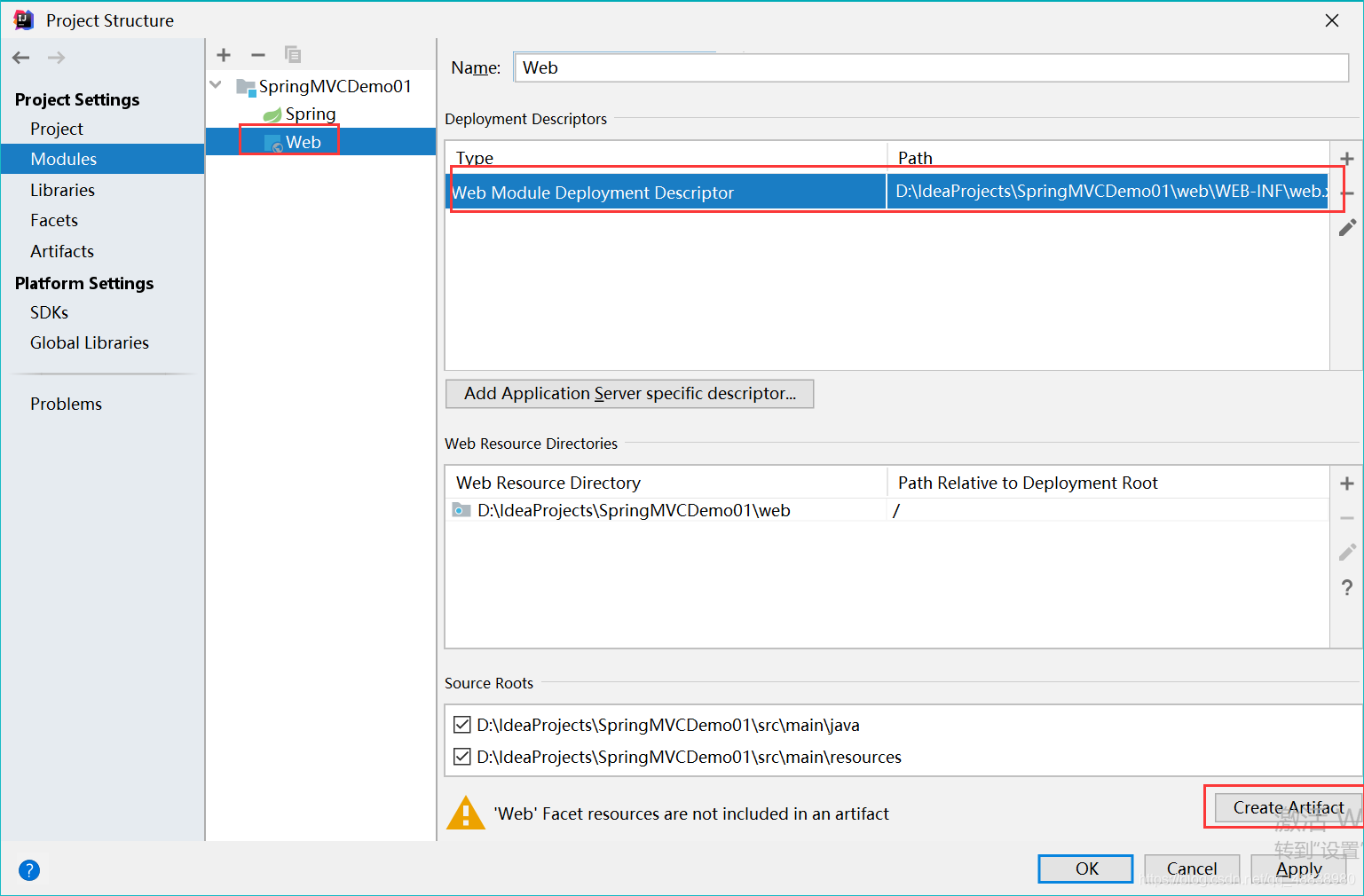The width and height of the screenshot is (1364, 896).
Task: Click the web.xml descriptor path cell
Action: (x=1108, y=192)
